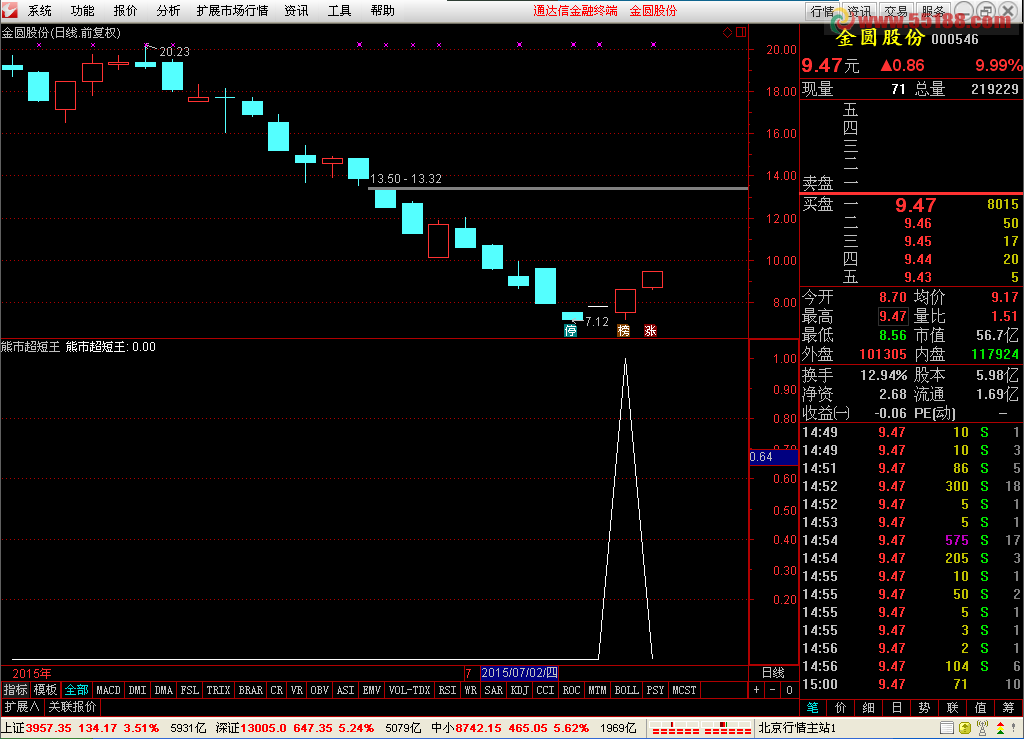Screen dimensions: 1024x739
Task: Switch to the ROC indicator
Action: [x=571, y=690]
